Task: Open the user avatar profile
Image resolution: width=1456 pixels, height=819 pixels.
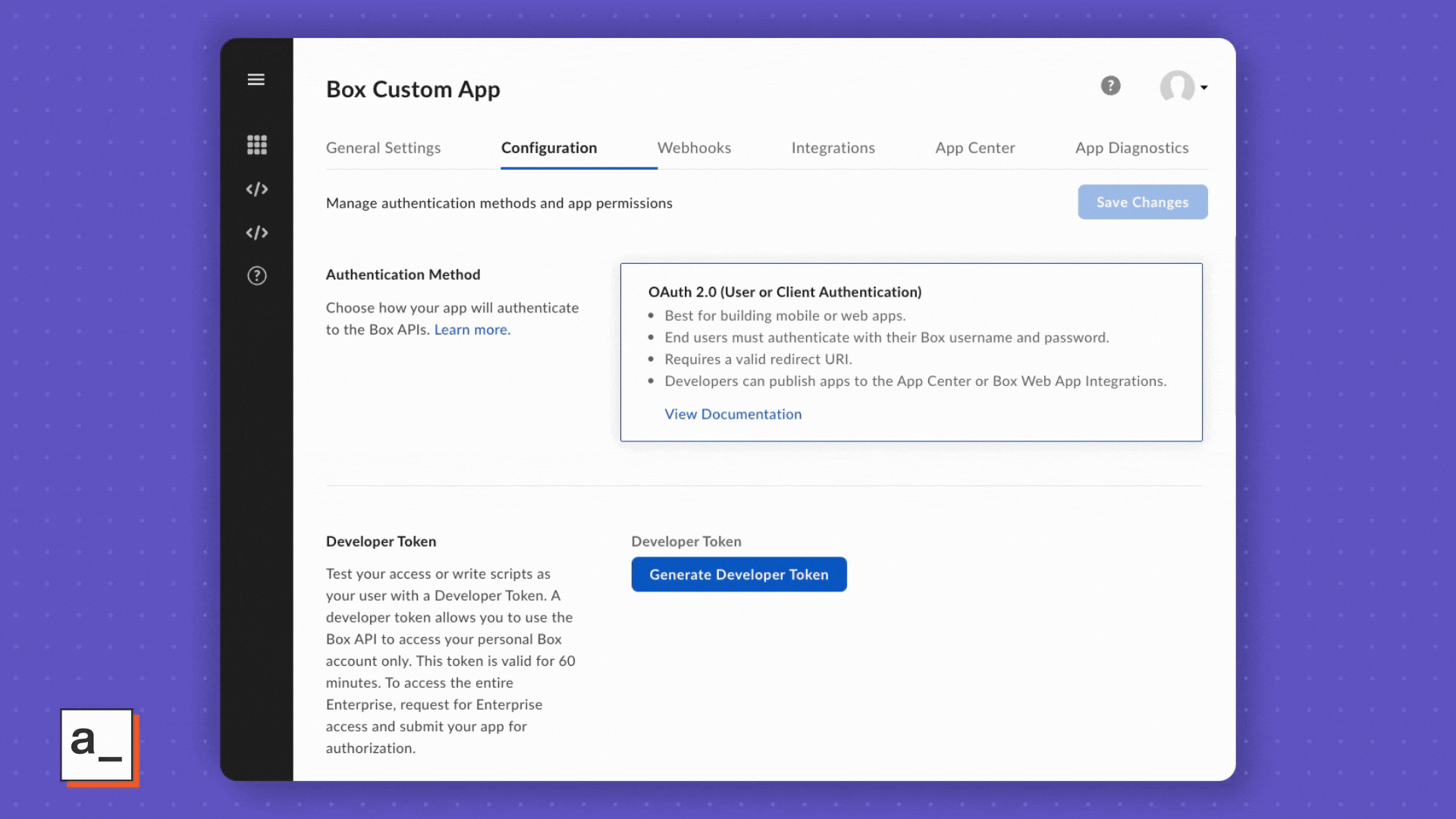Action: 1177,86
